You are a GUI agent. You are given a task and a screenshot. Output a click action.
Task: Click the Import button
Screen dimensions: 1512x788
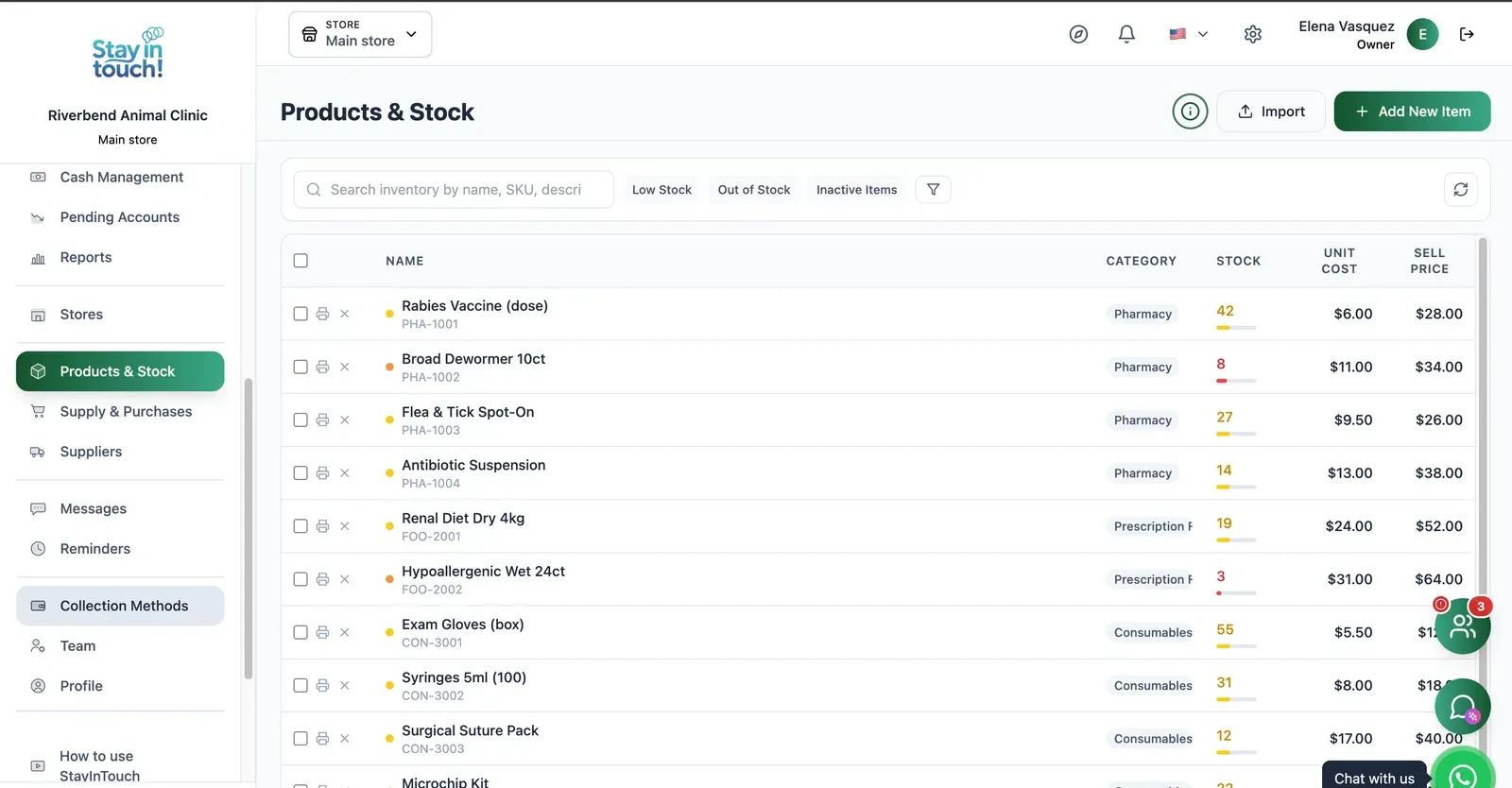pos(1271,111)
